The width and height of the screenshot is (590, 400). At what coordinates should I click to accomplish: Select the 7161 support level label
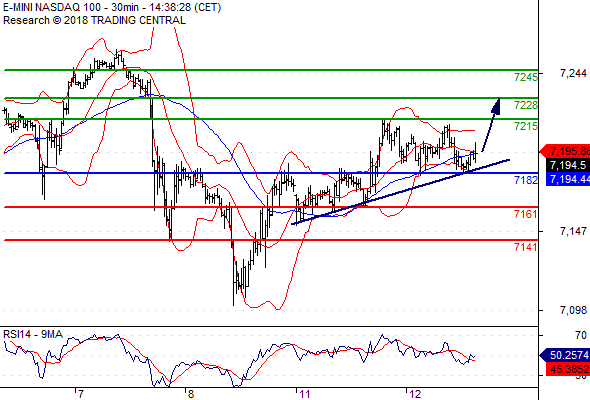tap(526, 214)
